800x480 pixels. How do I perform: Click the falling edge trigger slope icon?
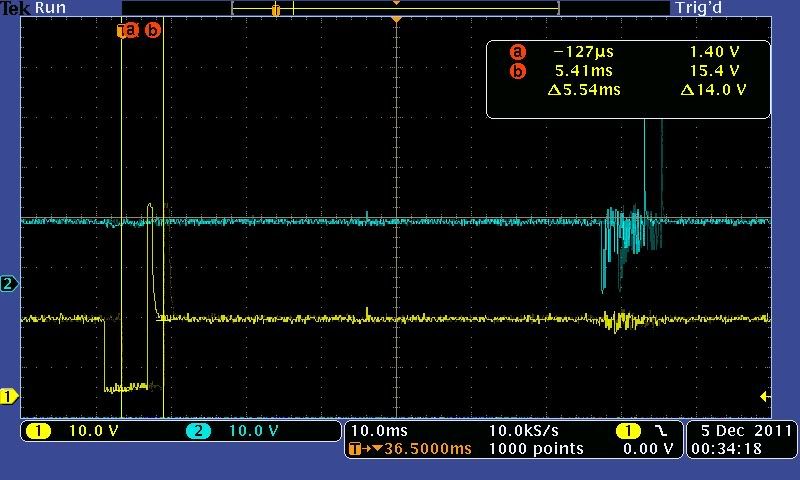[660, 431]
